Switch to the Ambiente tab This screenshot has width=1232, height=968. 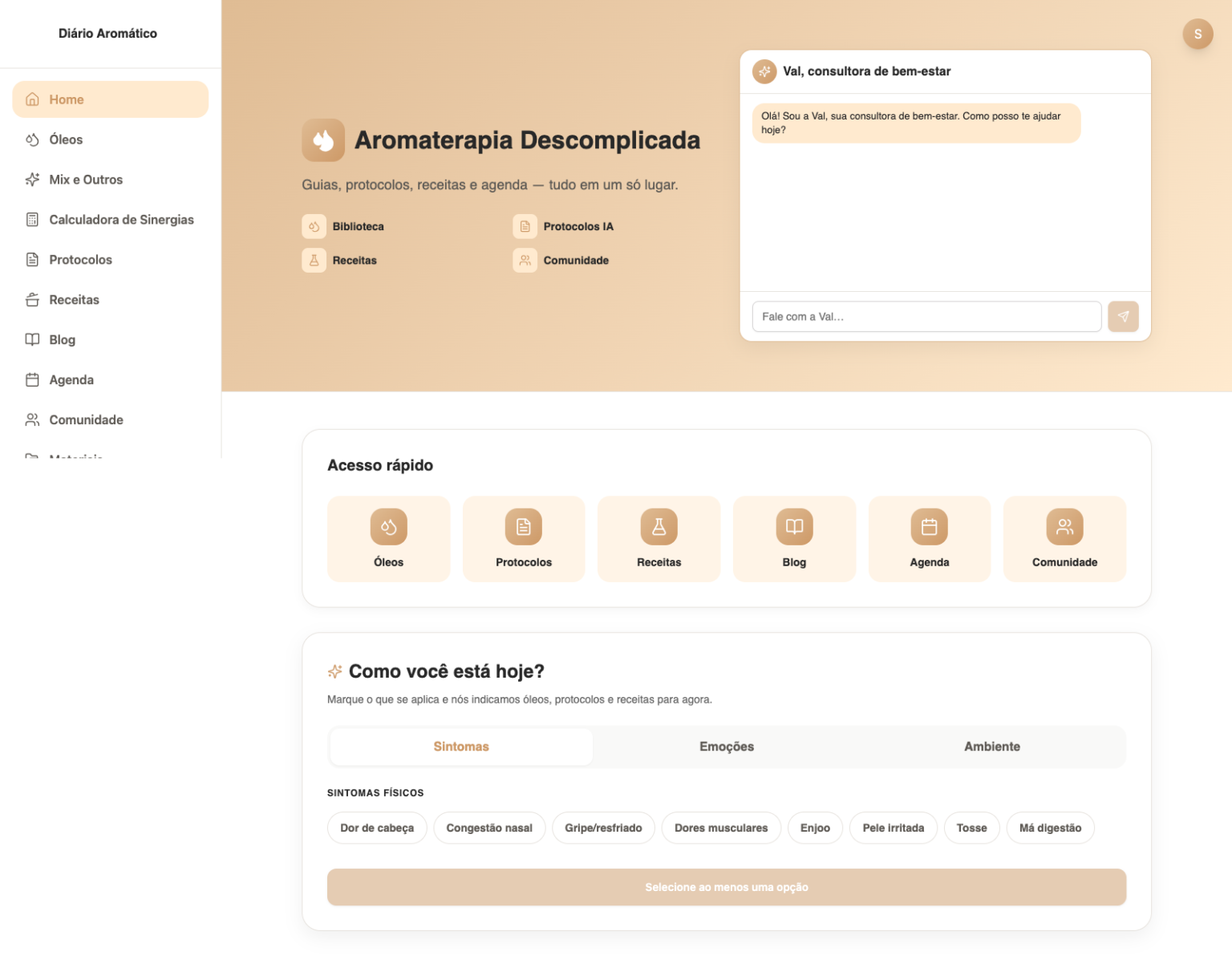click(x=992, y=747)
